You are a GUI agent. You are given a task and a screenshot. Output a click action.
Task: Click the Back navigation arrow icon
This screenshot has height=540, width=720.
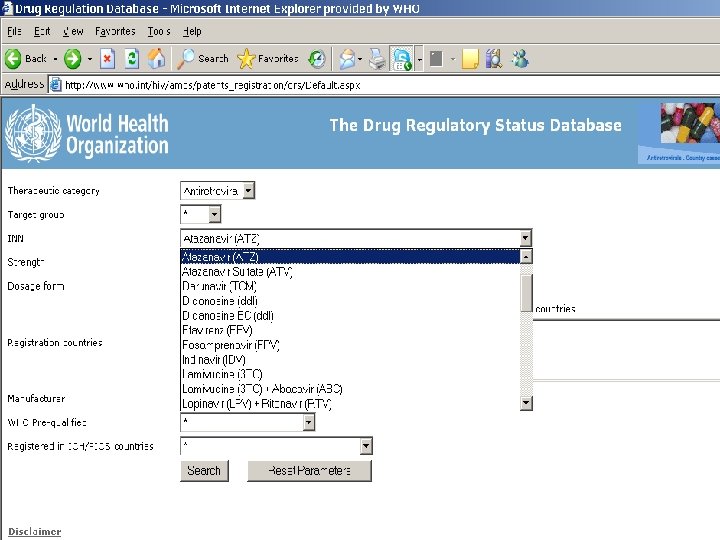click(x=13, y=59)
